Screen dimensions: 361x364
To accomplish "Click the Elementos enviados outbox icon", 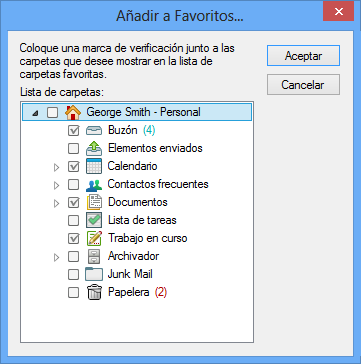I will click(94, 148).
